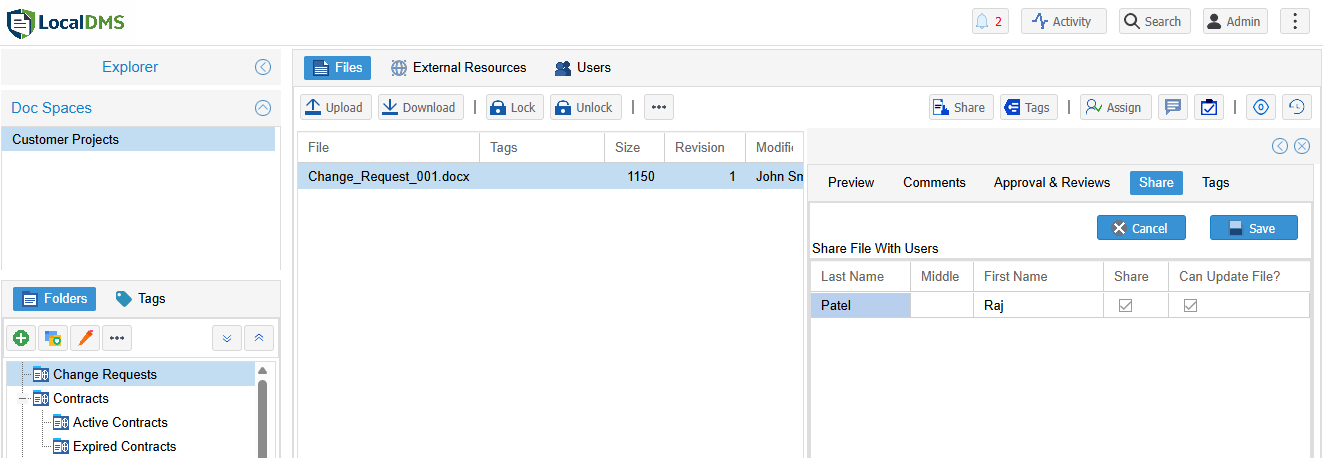Switch to the Users tab

[x=583, y=68]
